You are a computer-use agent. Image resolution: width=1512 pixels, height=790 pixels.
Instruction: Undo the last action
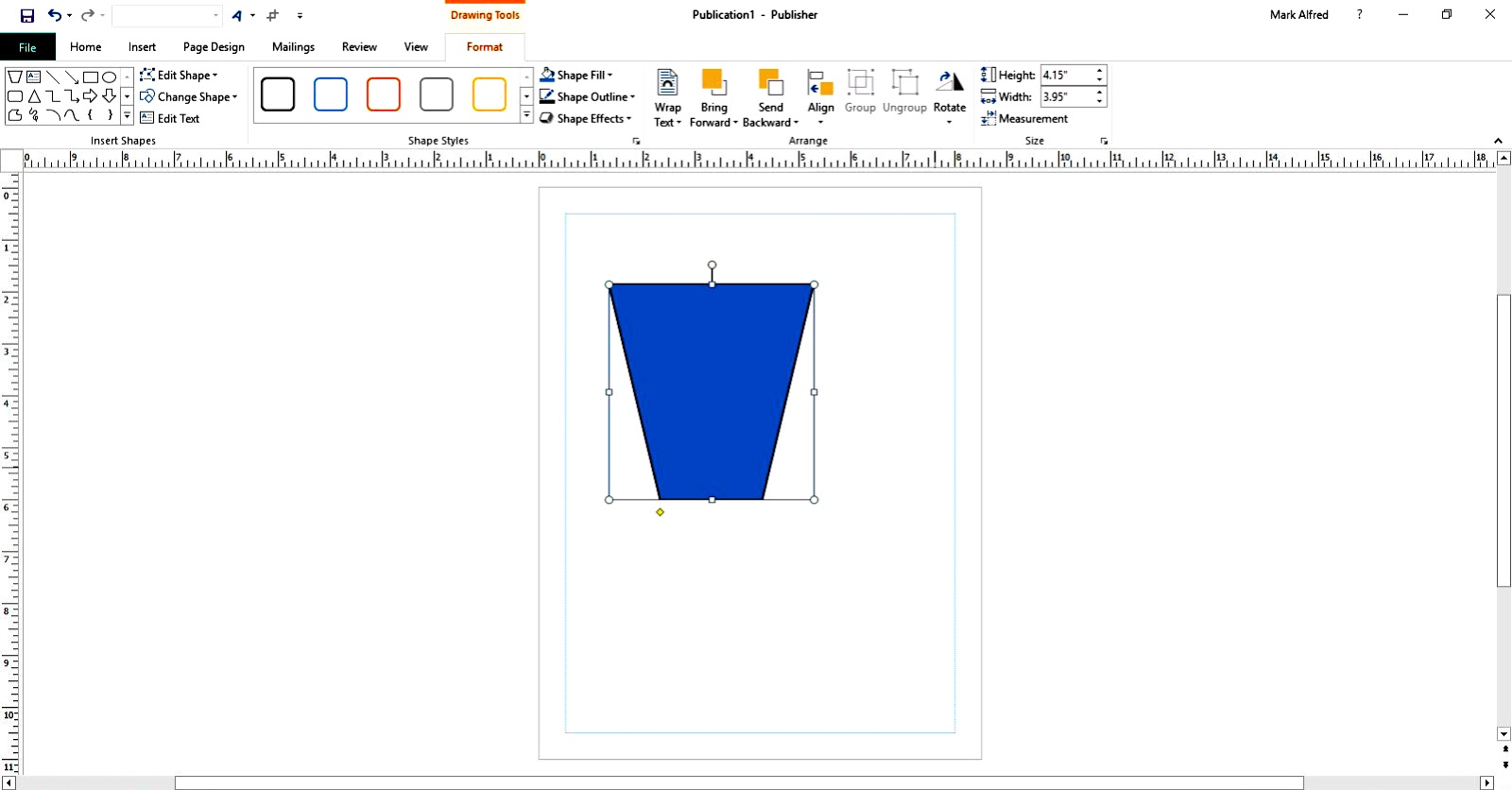(x=55, y=15)
